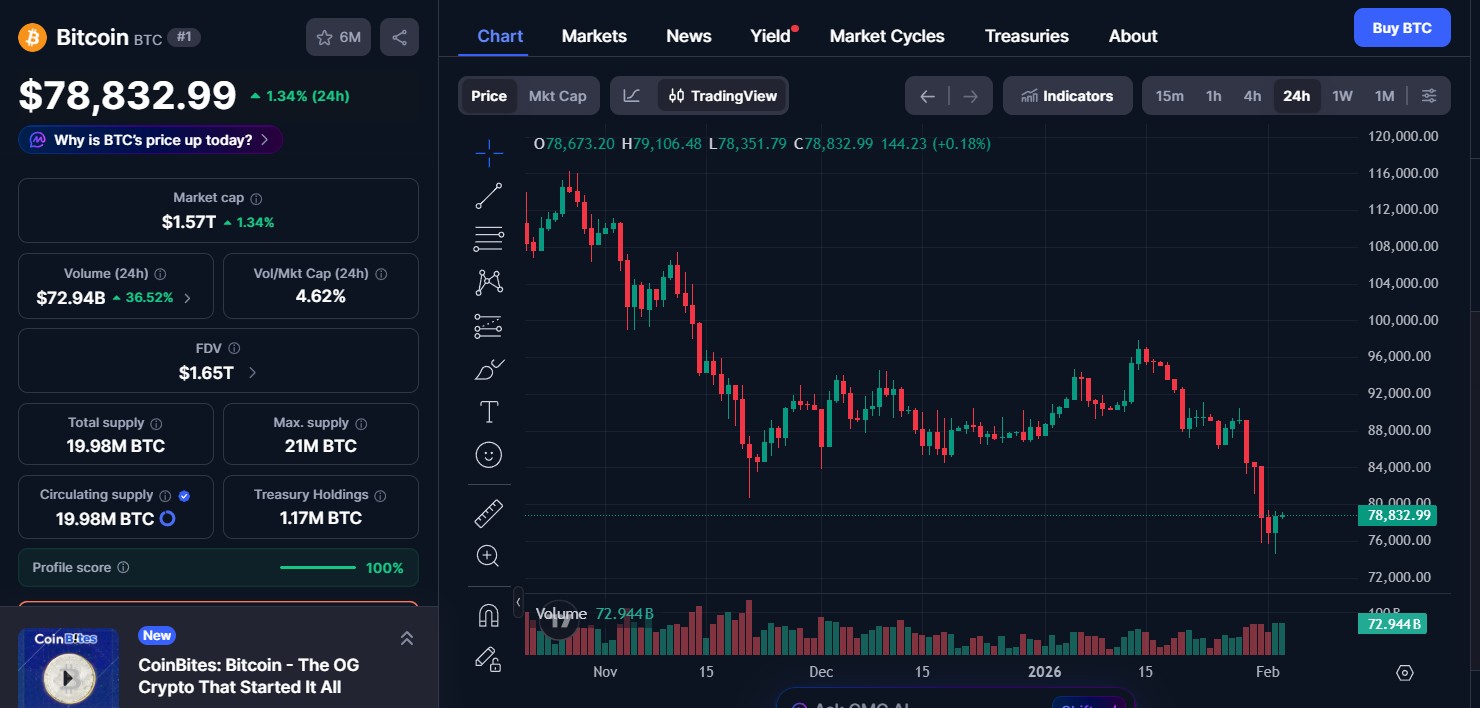Enable magnet mode for drawings
The image size is (1480, 708).
click(488, 614)
